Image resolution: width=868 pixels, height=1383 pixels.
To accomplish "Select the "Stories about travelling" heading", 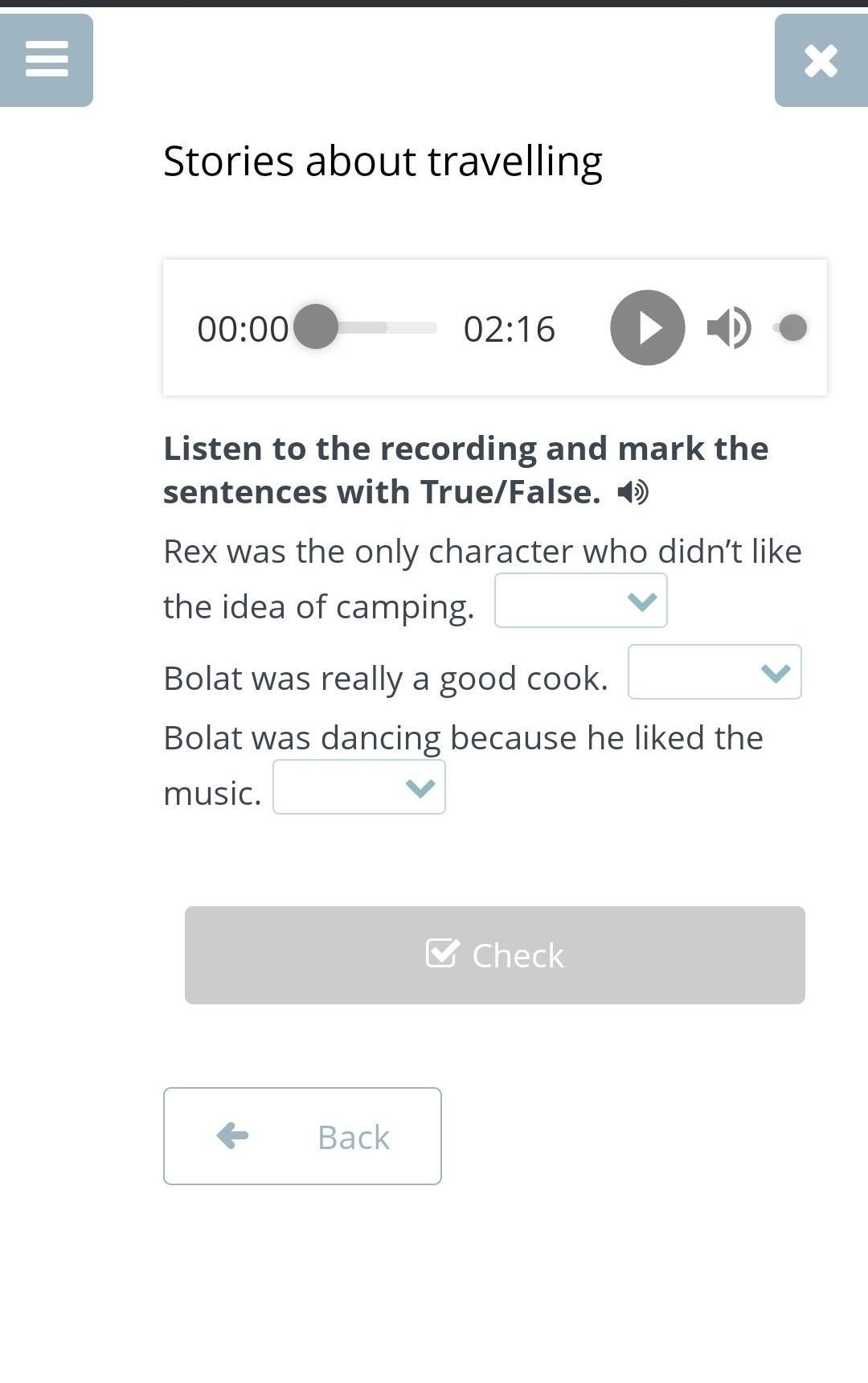I will point(383,161).
